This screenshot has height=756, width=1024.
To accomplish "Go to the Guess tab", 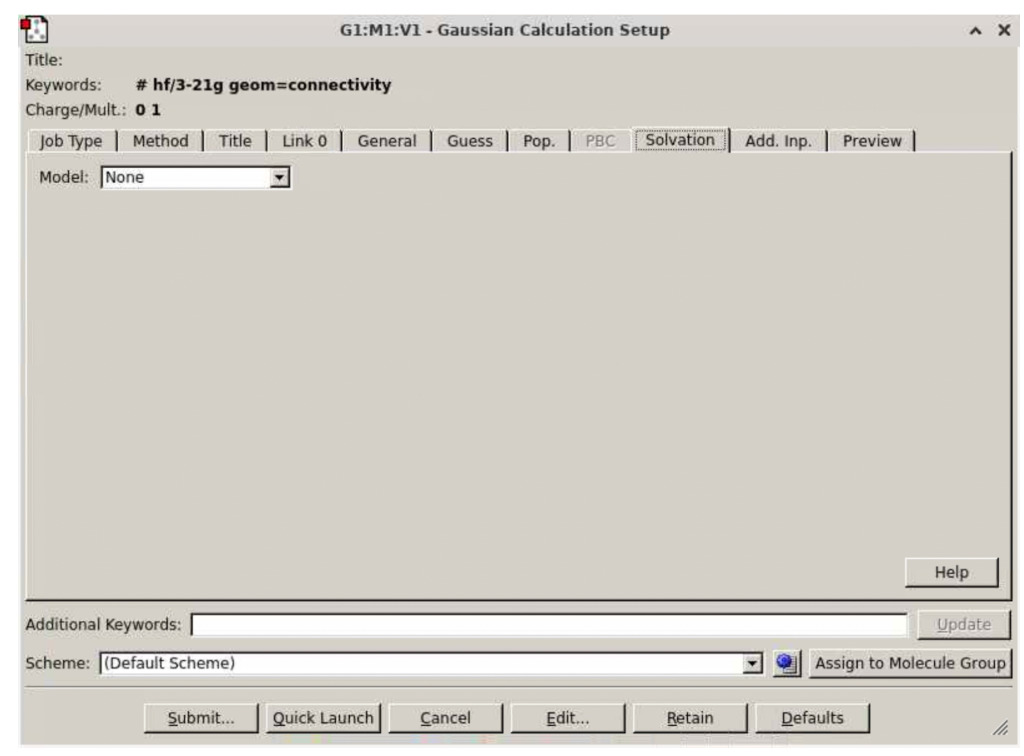I will pyautogui.click(x=469, y=141).
